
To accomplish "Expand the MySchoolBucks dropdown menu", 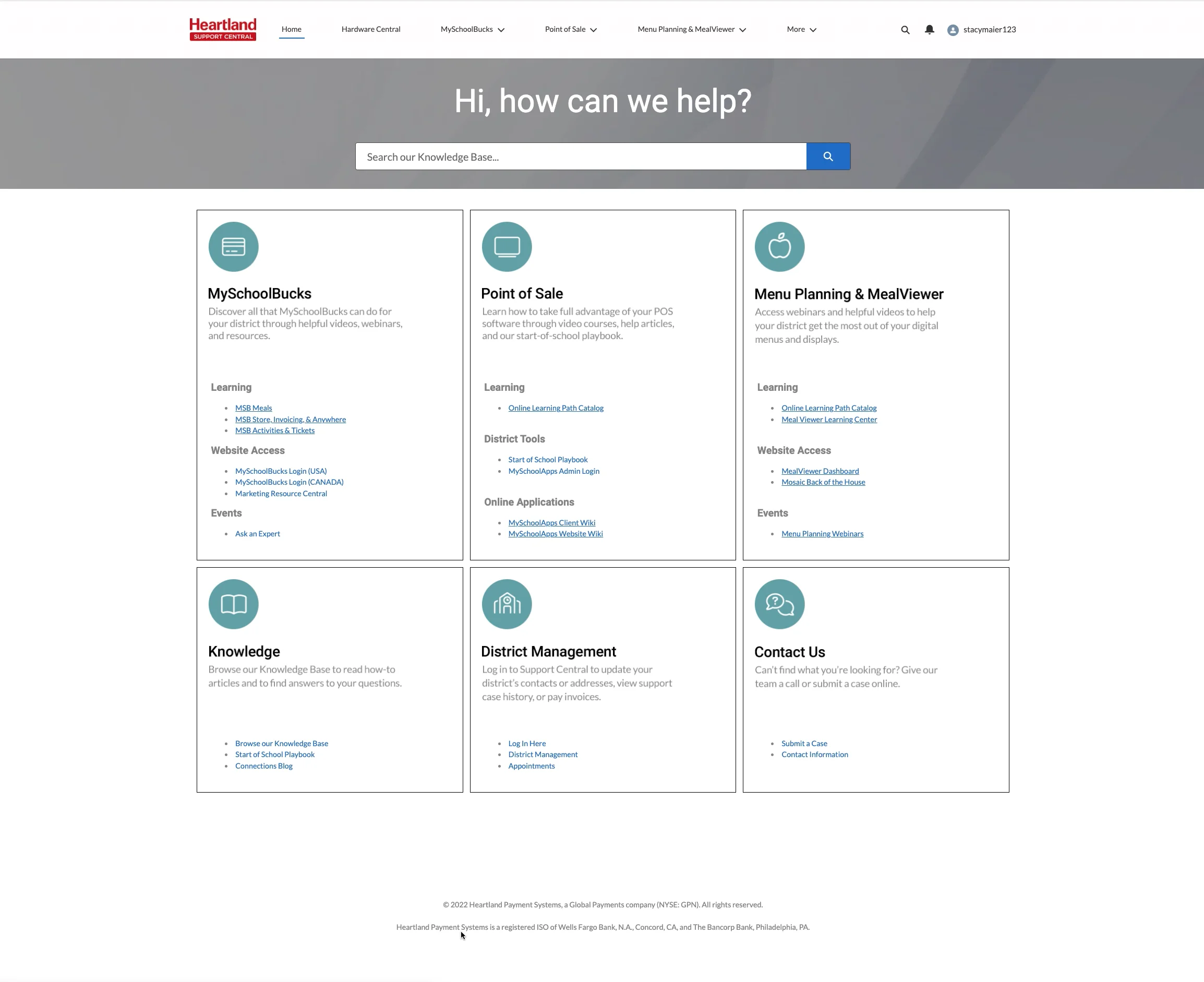I will [472, 29].
